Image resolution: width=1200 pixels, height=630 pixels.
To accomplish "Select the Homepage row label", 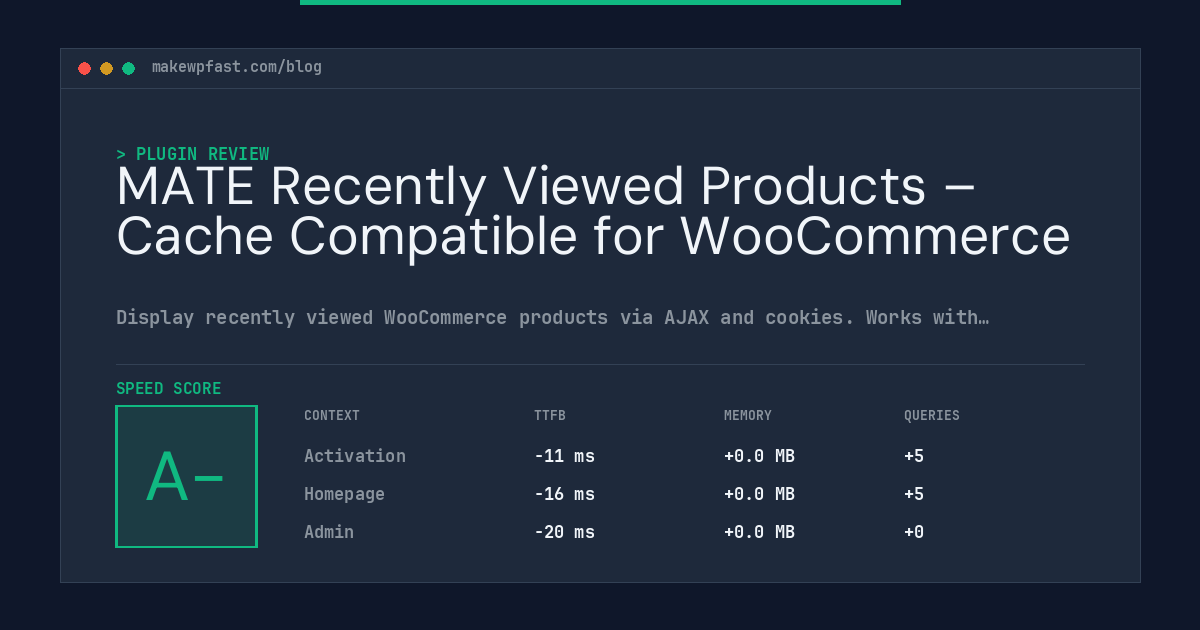I will [344, 494].
